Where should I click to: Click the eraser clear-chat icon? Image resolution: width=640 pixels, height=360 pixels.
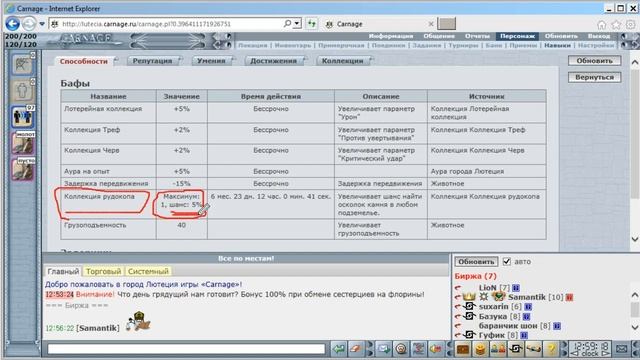click(x=356, y=349)
